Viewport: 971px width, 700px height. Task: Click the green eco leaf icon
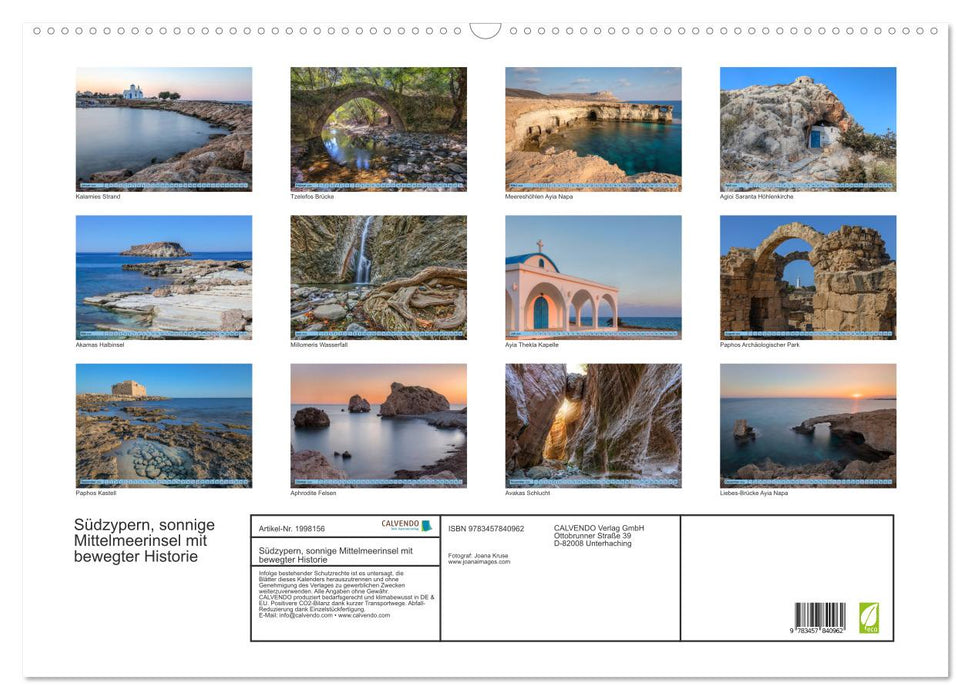pyautogui.click(x=869, y=617)
